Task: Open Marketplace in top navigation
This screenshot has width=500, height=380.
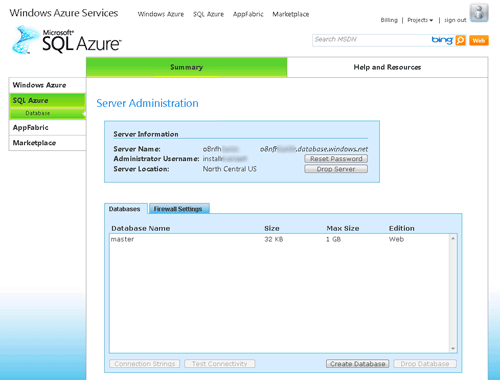Action: (291, 14)
